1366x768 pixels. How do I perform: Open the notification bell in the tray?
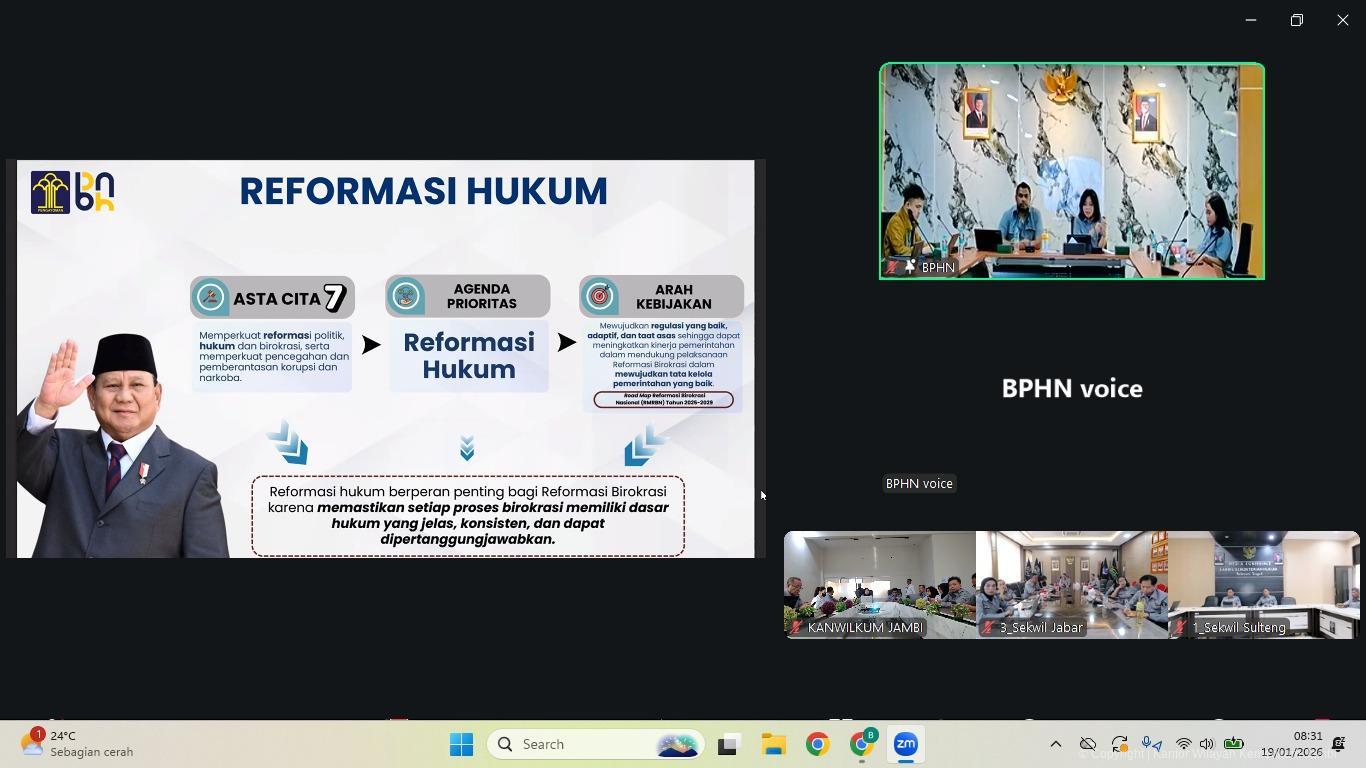1339,744
